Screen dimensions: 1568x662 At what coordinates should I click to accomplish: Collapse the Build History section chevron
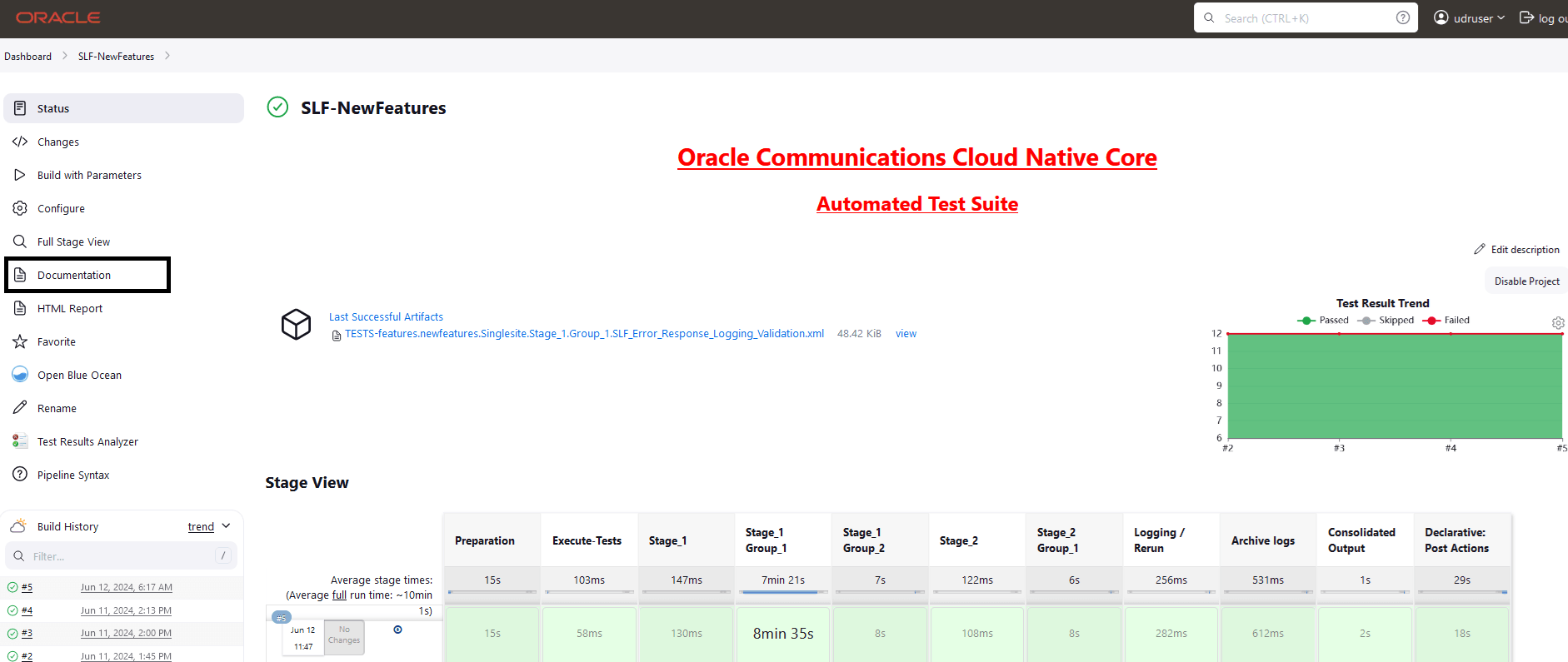pos(227,526)
